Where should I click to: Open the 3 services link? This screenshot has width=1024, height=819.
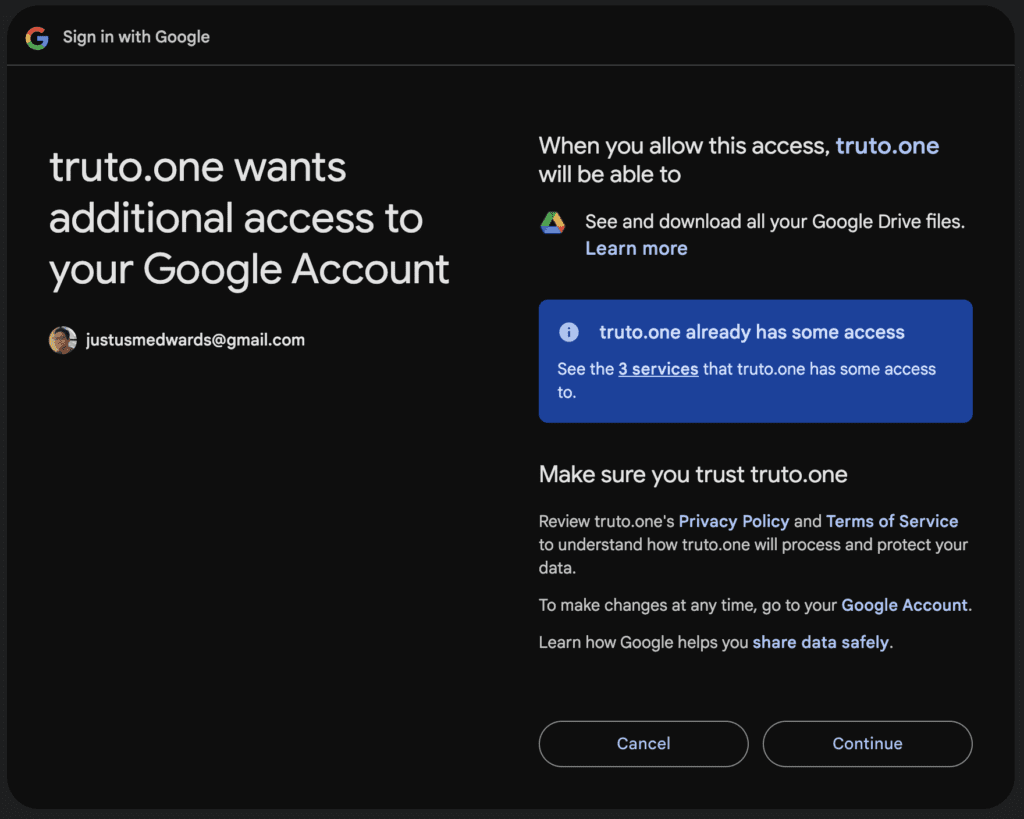(658, 369)
